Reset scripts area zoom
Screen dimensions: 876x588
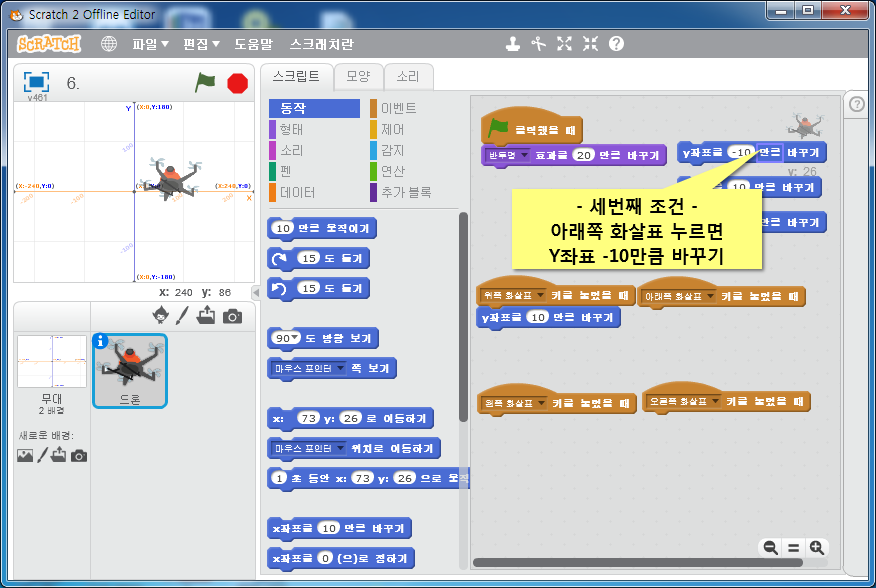[793, 548]
